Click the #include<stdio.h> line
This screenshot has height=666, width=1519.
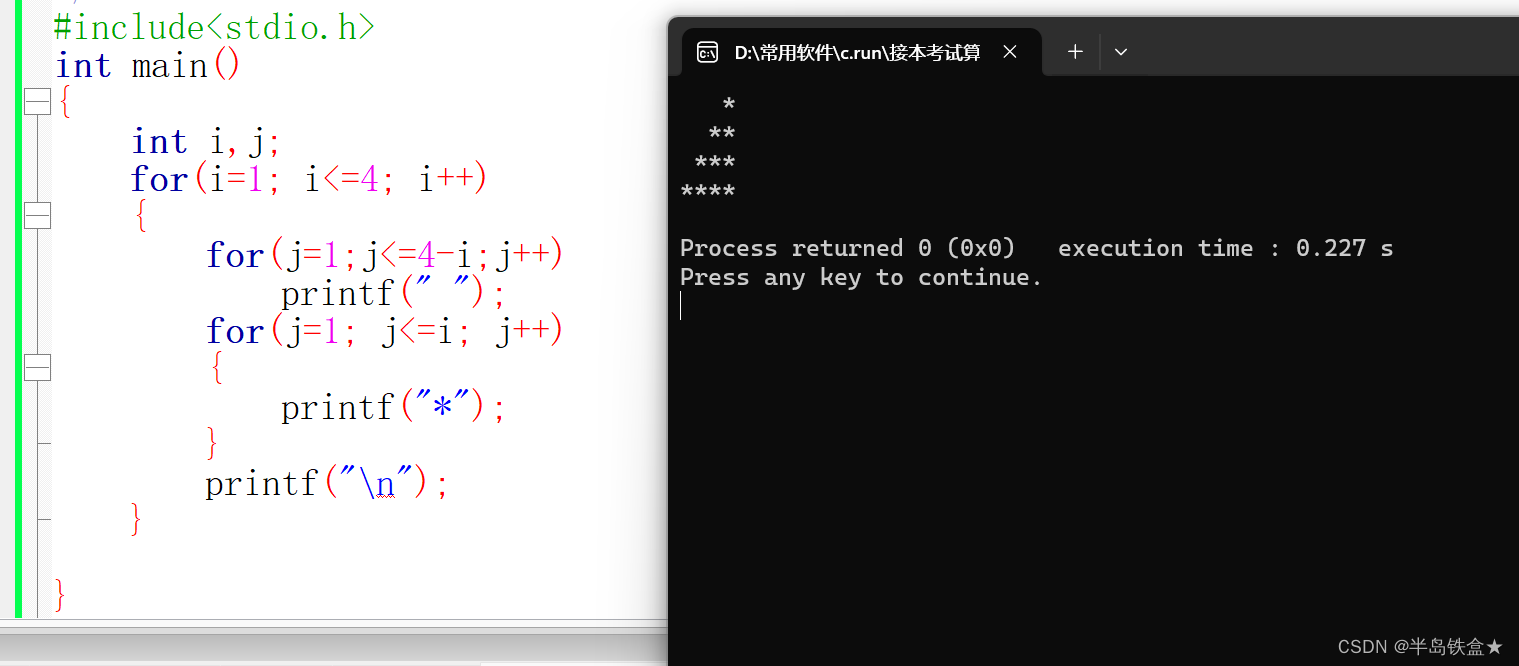[x=215, y=27]
